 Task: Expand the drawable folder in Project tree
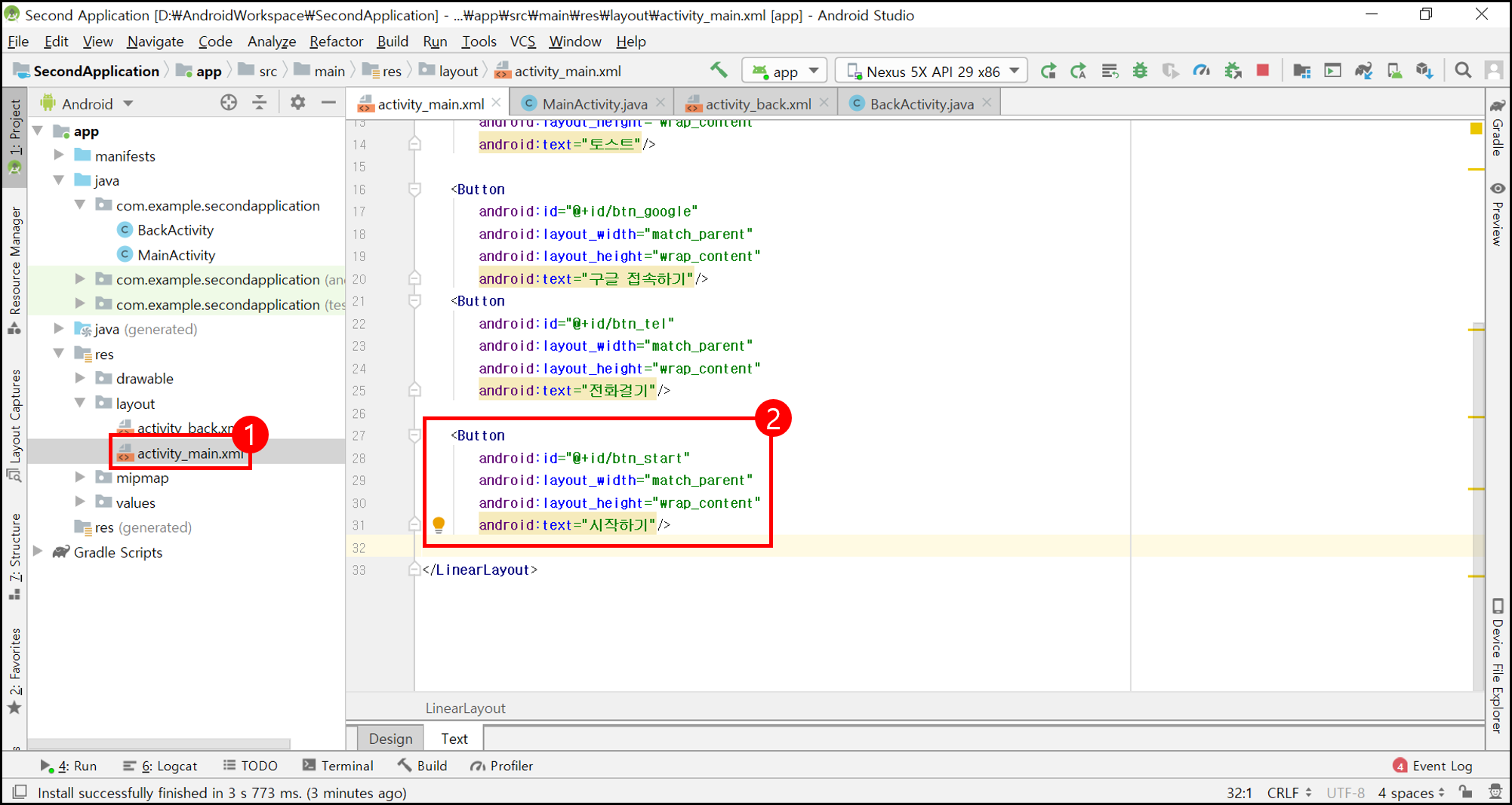coord(80,378)
